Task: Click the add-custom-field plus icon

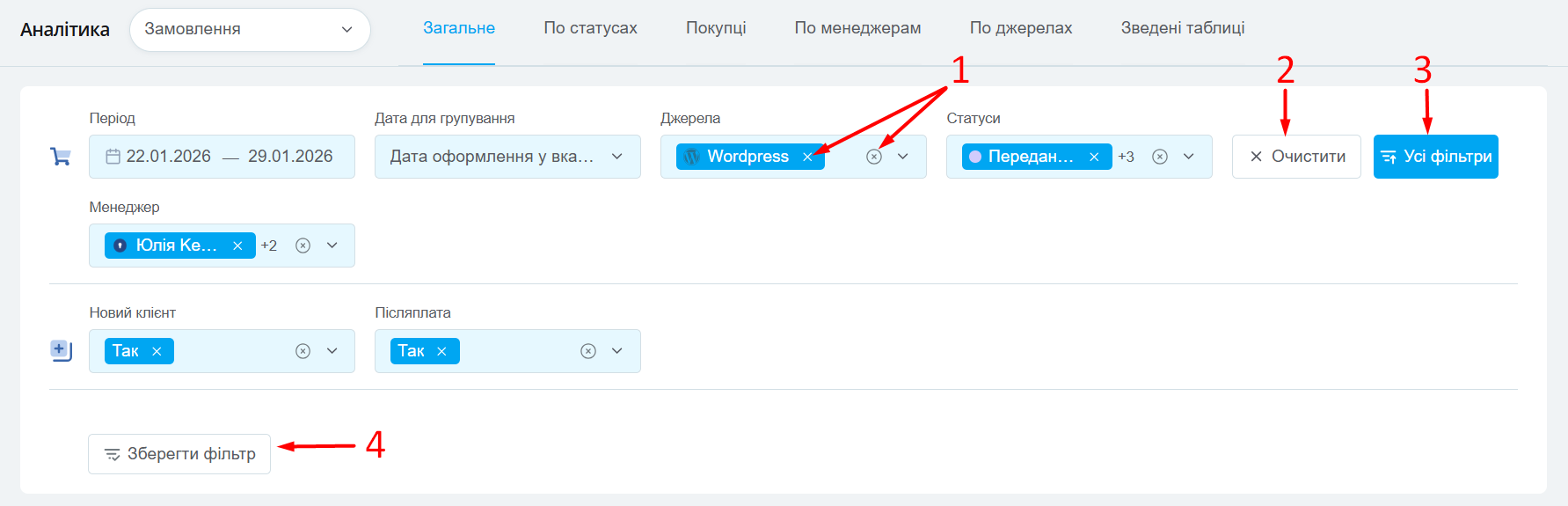Action: [x=60, y=350]
